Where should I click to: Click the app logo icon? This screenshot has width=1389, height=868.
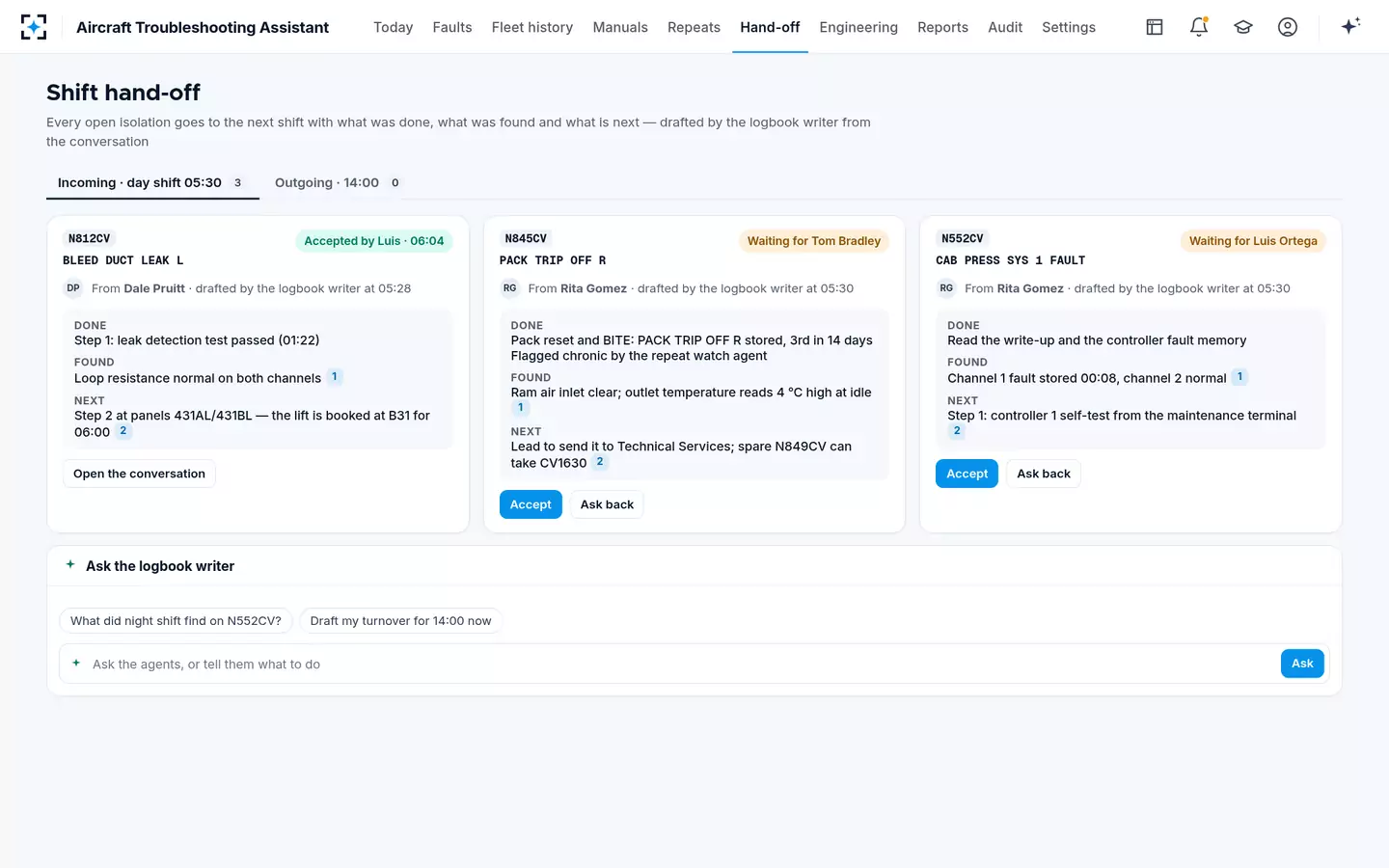click(x=34, y=27)
